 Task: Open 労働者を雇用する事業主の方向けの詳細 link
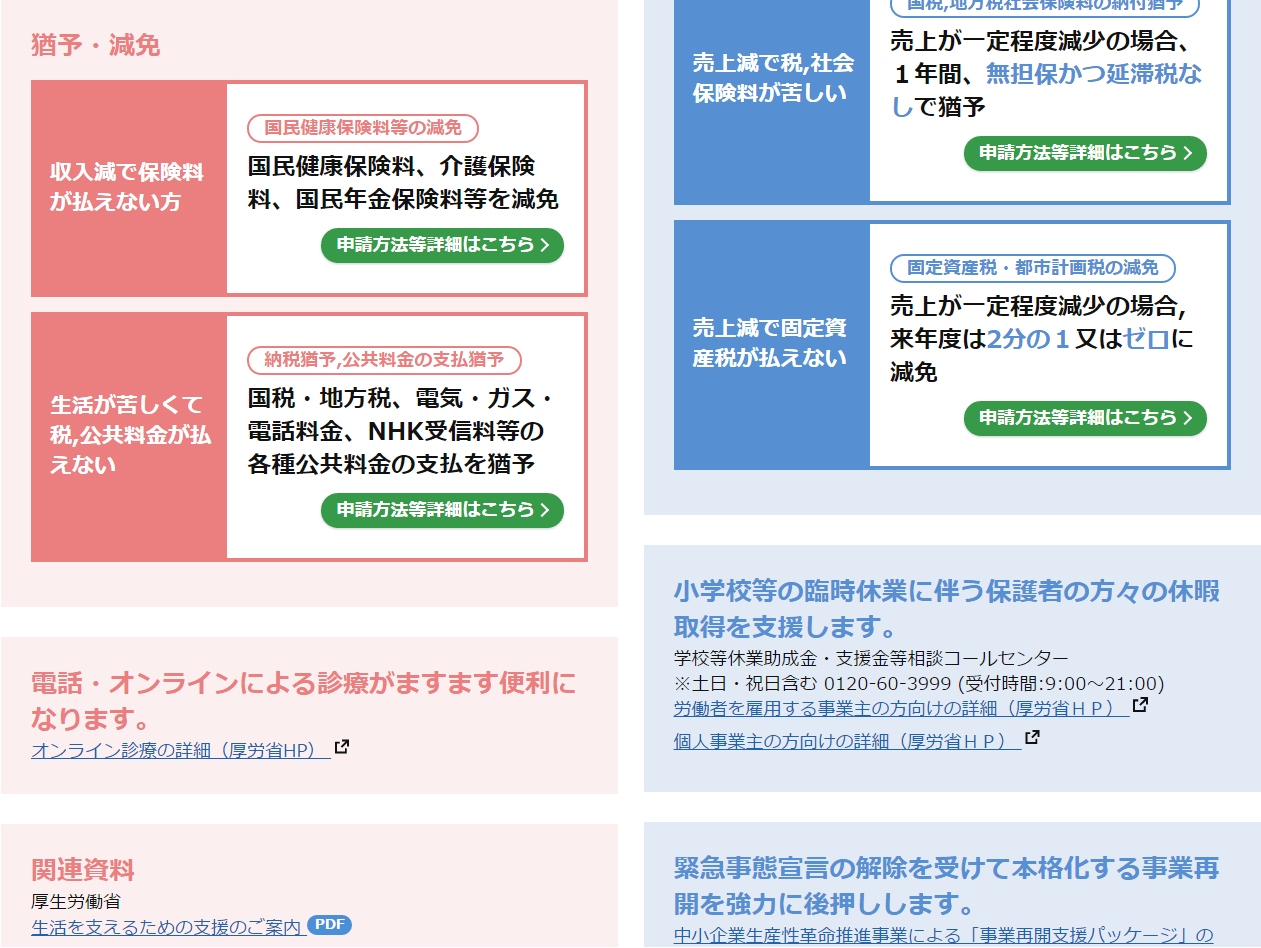tap(901, 708)
